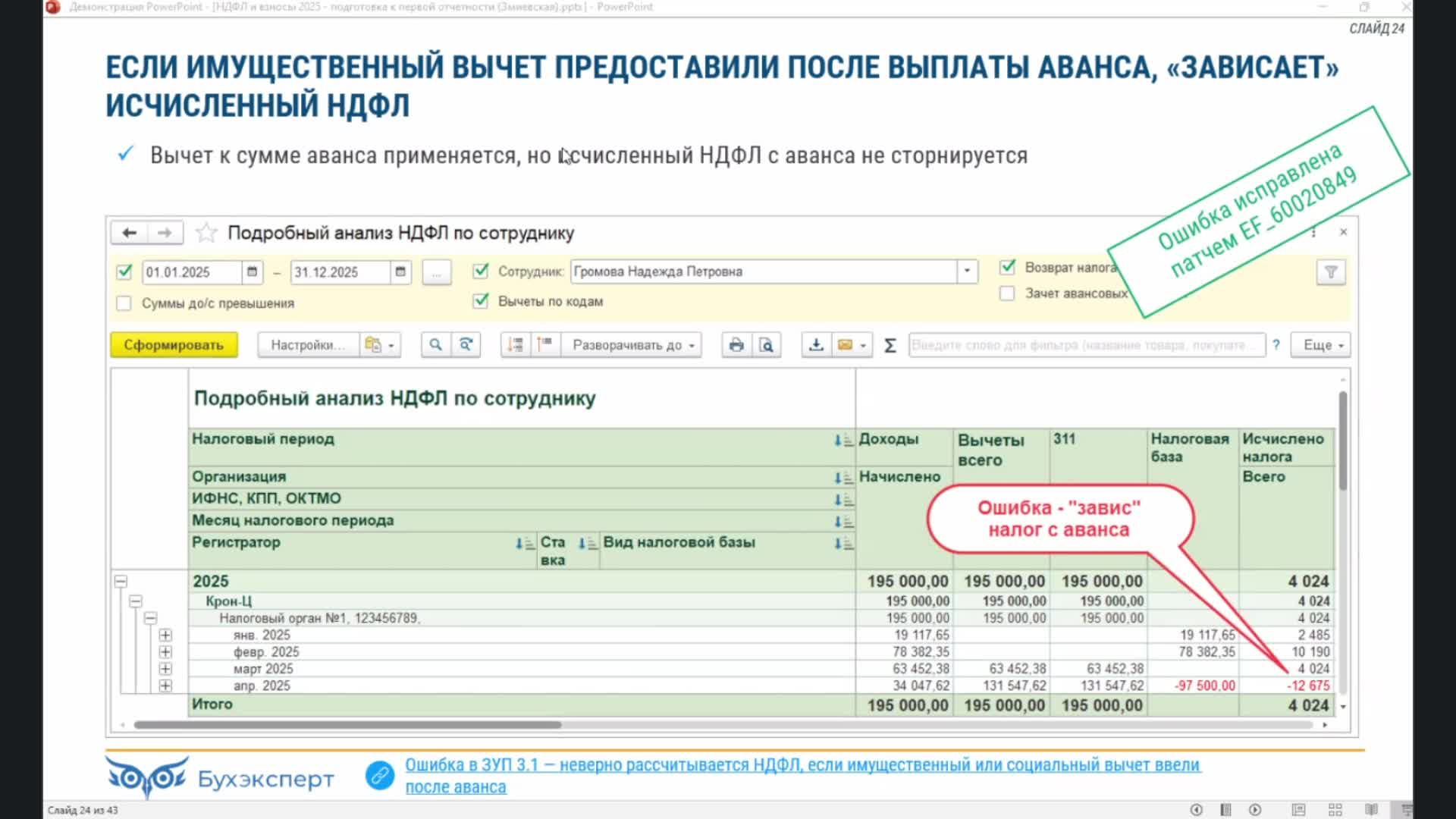The image size is (1456, 819).
Task: Open the Сотрудник dropdown arrow
Action: pyautogui.click(x=966, y=271)
